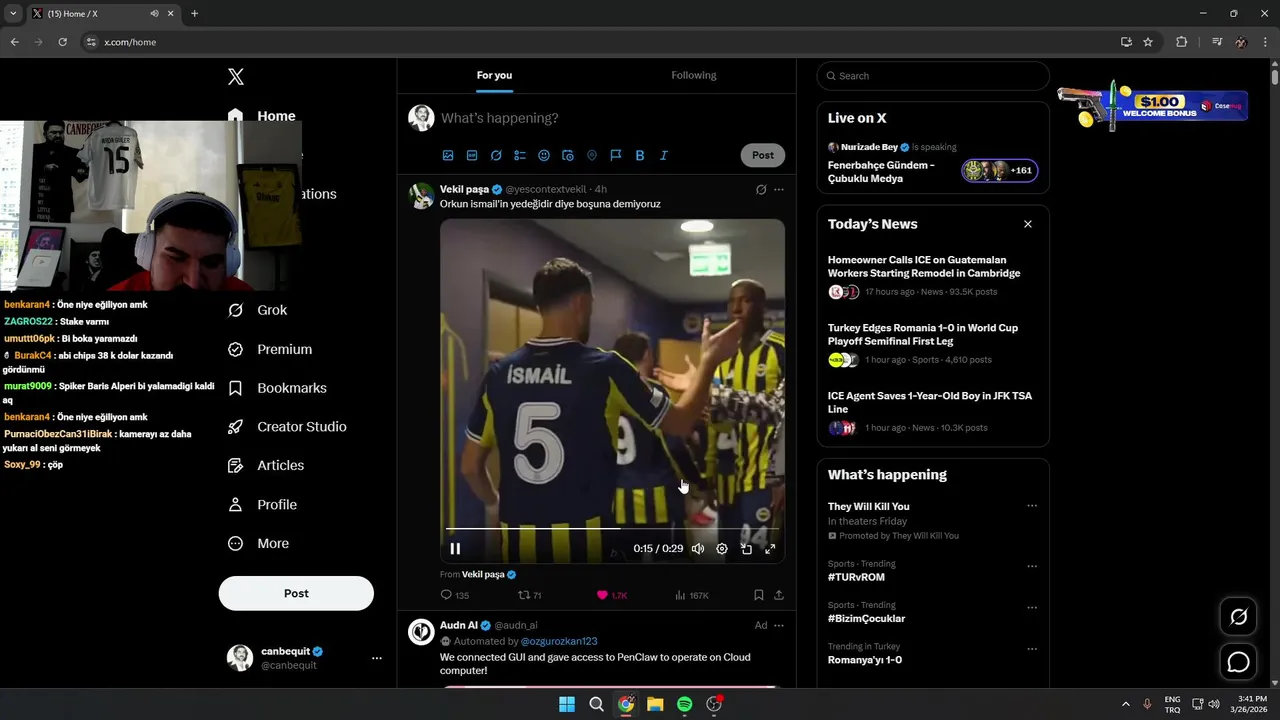Open the floating Messages chat button

pyautogui.click(x=1238, y=662)
